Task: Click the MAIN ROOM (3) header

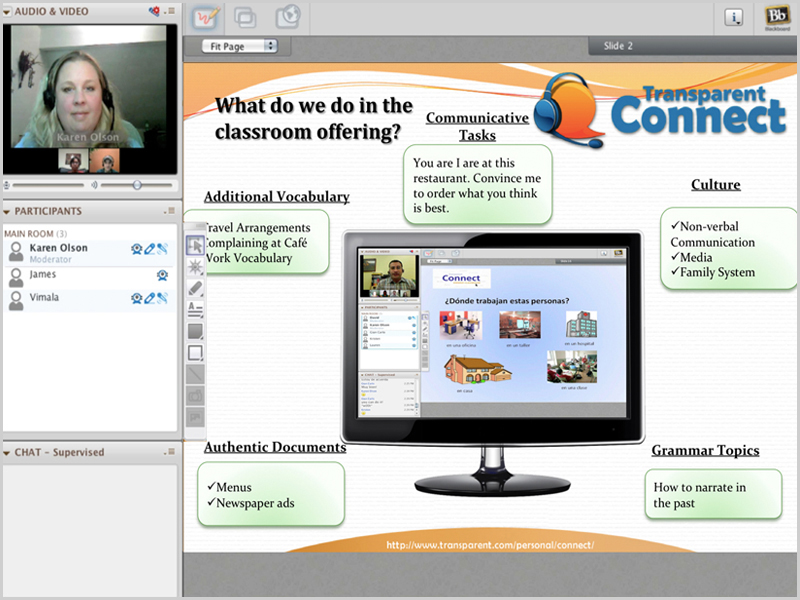Action: click(35, 234)
